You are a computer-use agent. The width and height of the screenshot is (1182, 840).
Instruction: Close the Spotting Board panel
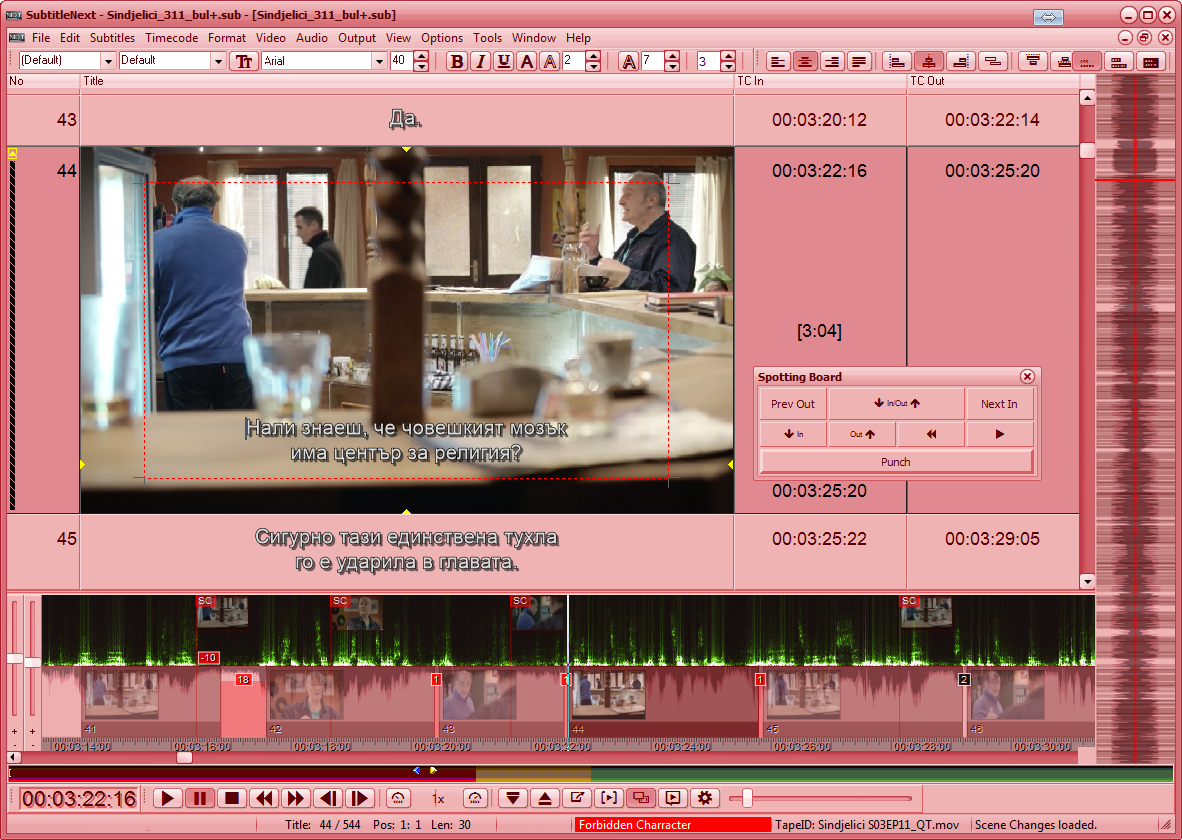click(1027, 376)
